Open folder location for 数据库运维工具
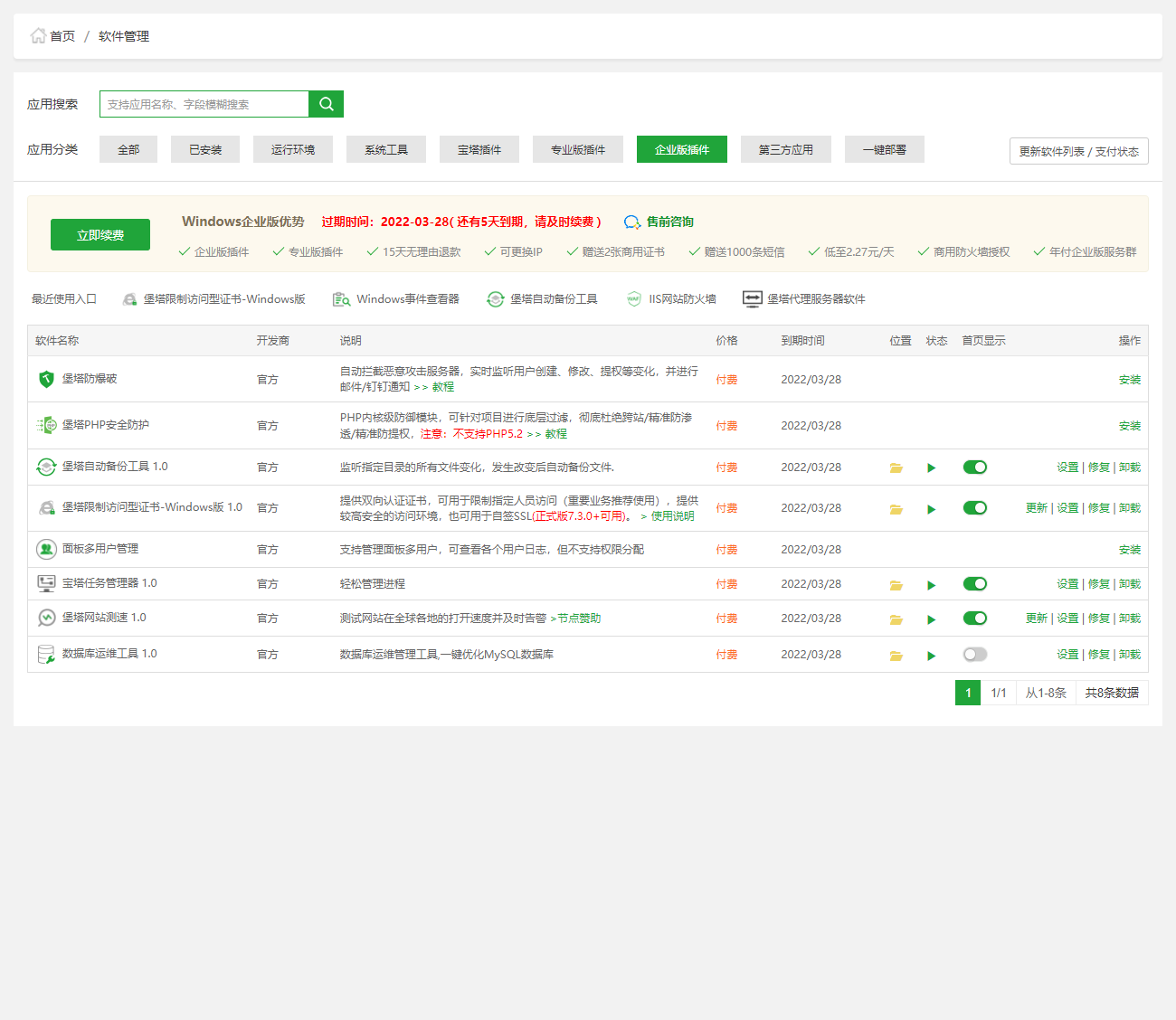The width and height of the screenshot is (1176, 1020). [896, 656]
